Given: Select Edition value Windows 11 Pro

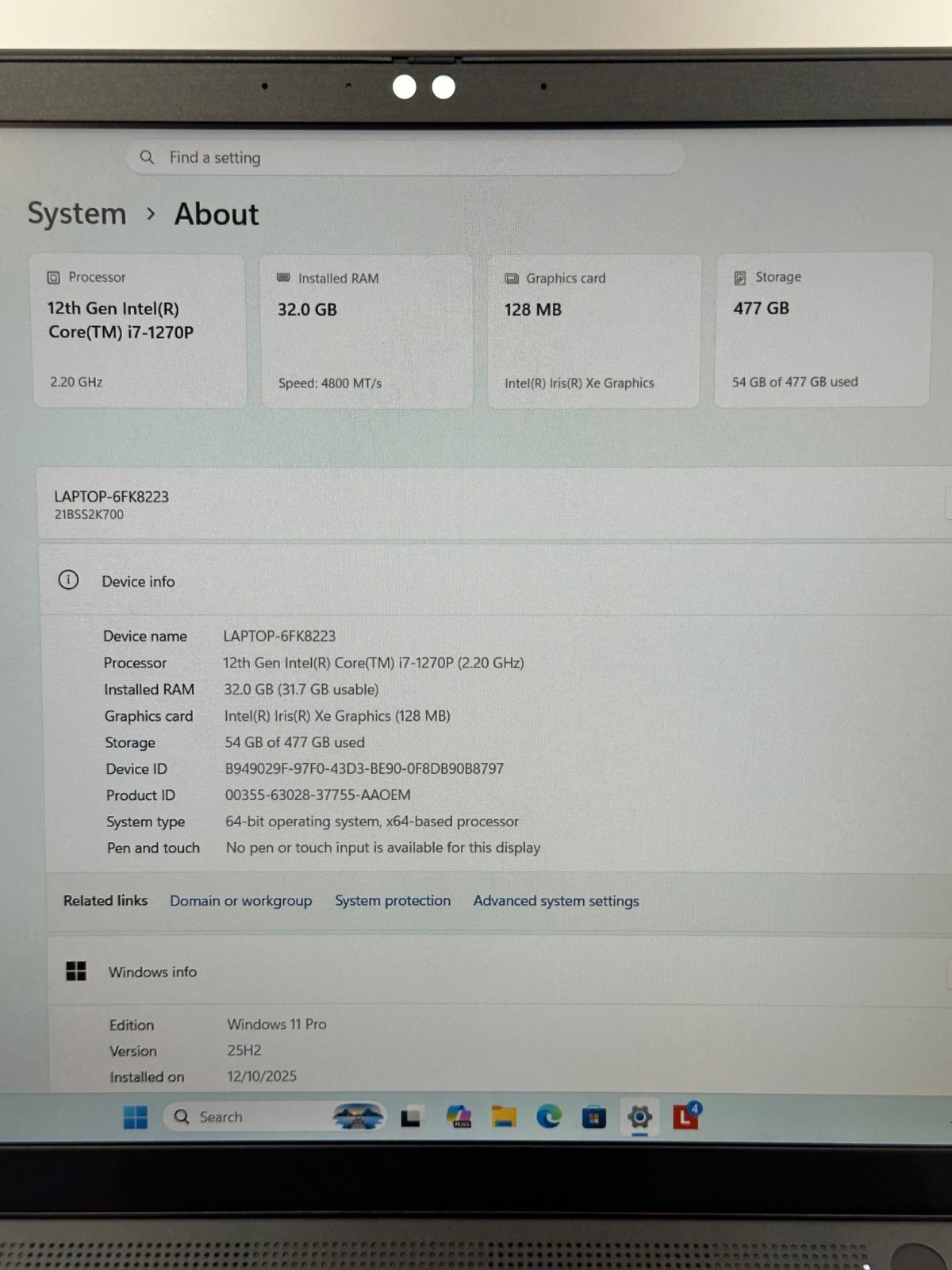Looking at the screenshot, I should coord(277,1024).
